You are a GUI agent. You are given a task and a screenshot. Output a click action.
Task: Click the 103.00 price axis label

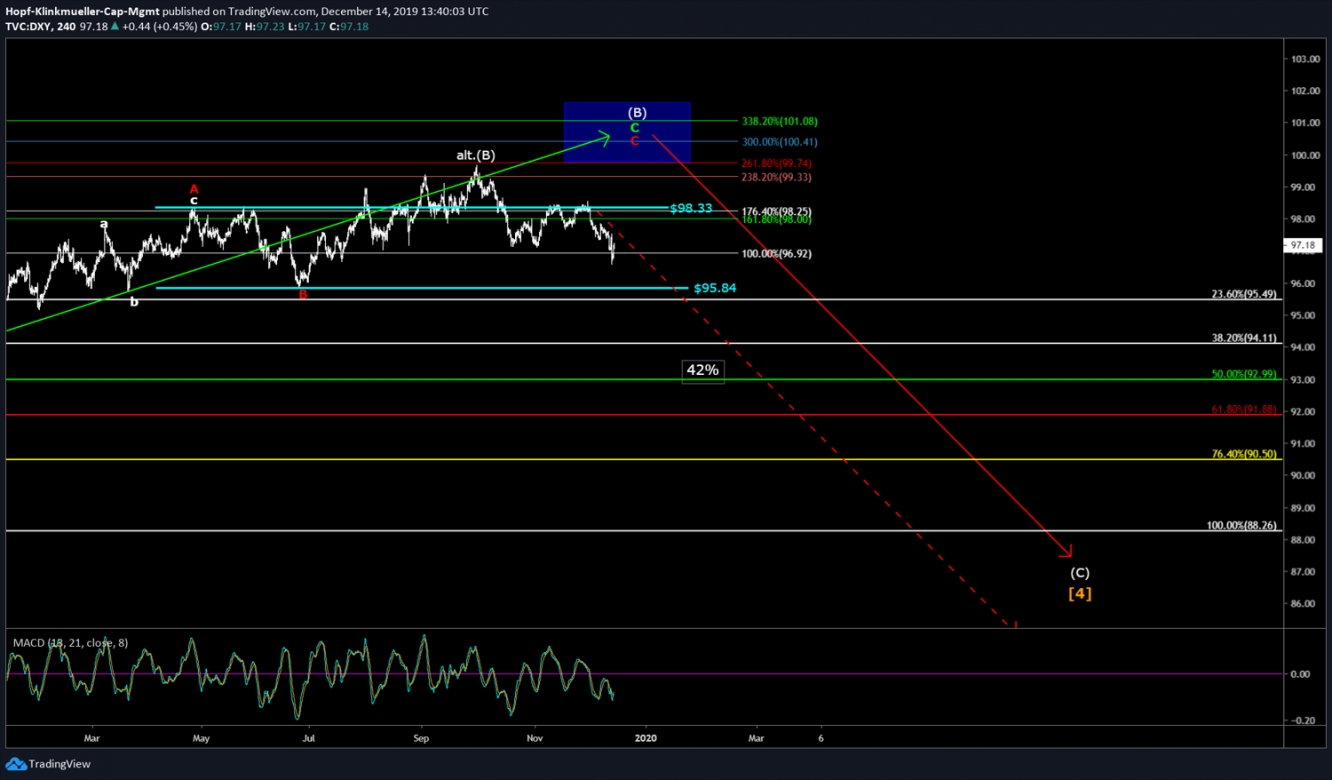(x=1304, y=59)
